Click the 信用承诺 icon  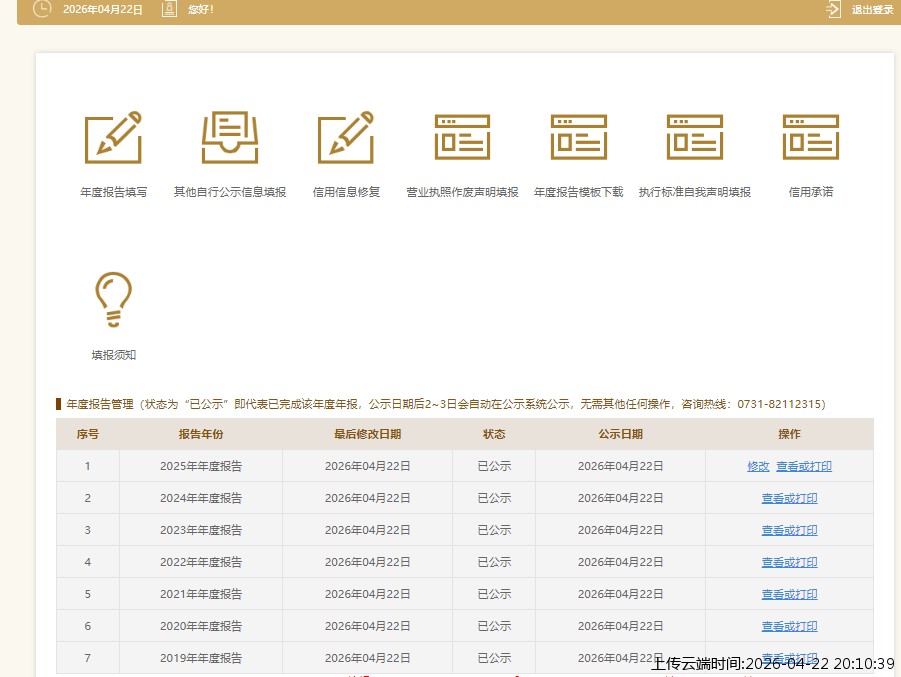click(810, 137)
